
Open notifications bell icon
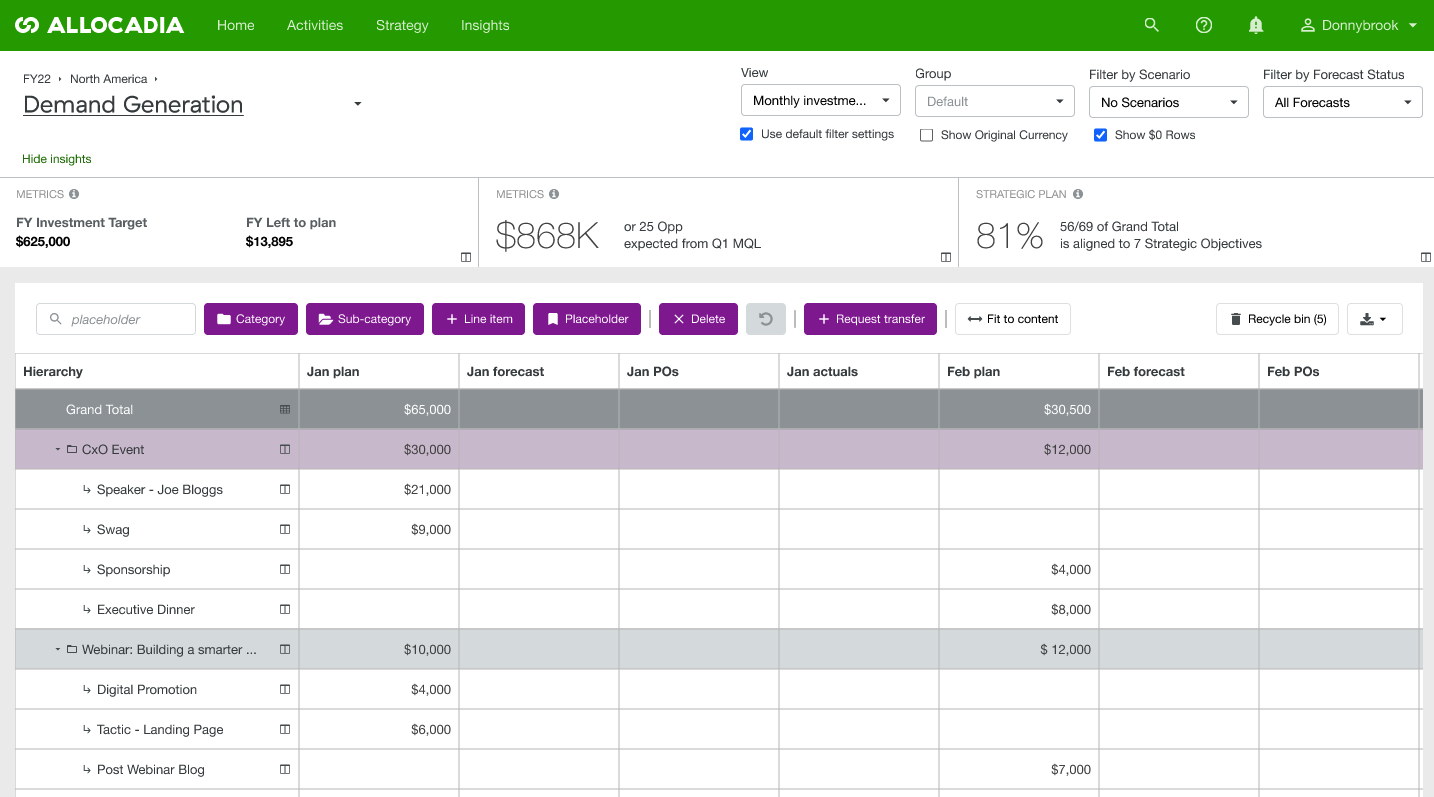click(1256, 25)
